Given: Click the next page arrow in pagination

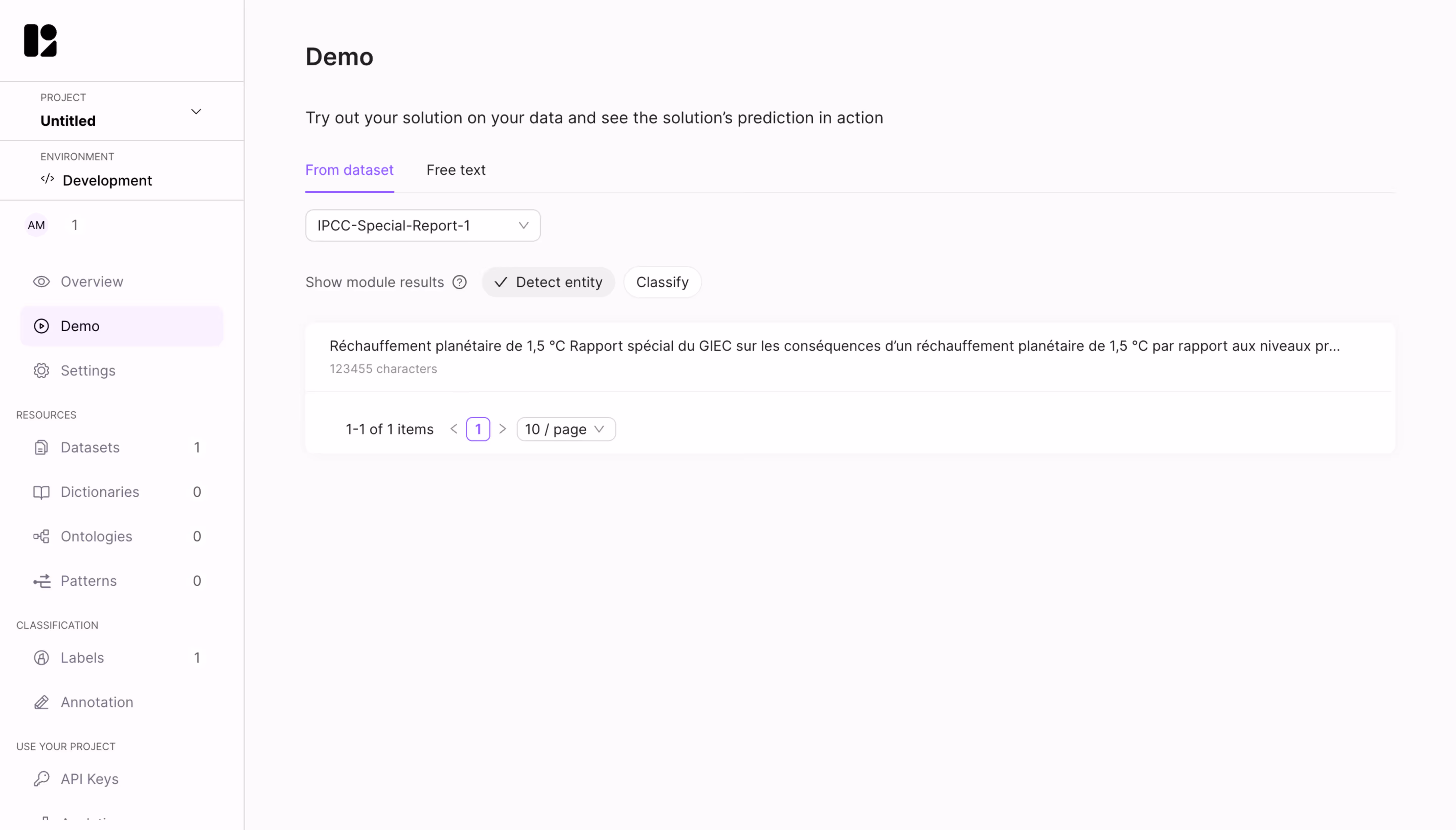Looking at the screenshot, I should (x=502, y=429).
